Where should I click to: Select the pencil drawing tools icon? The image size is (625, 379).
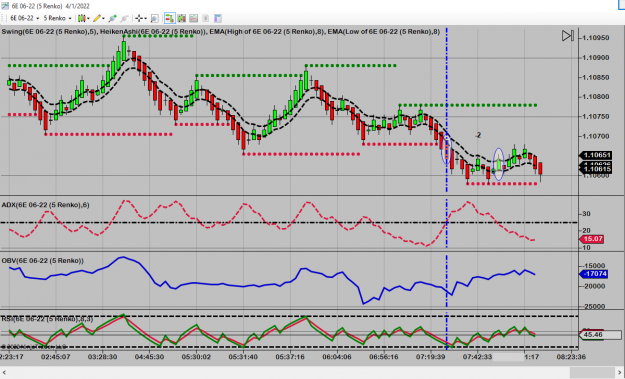coord(97,18)
